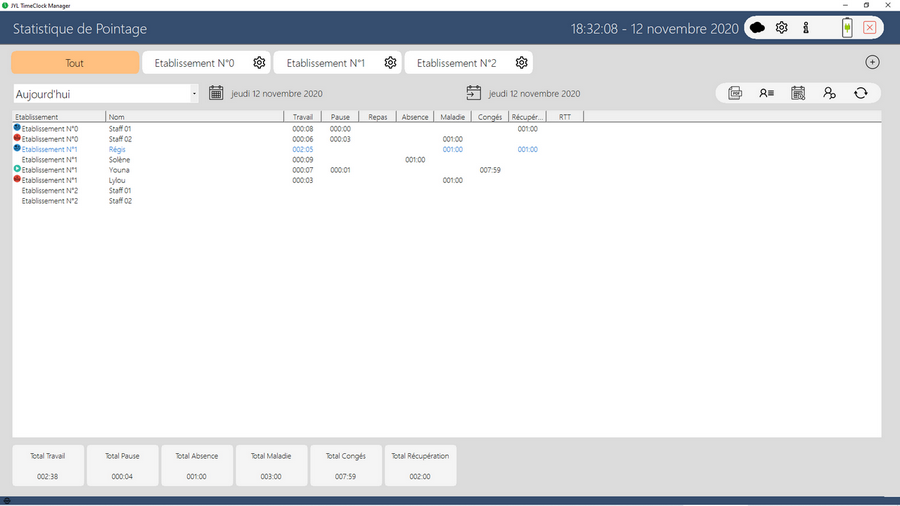Viewport: 900px width, 506px height.
Task: Open settings gear for Etablissement N°1
Action: point(390,63)
